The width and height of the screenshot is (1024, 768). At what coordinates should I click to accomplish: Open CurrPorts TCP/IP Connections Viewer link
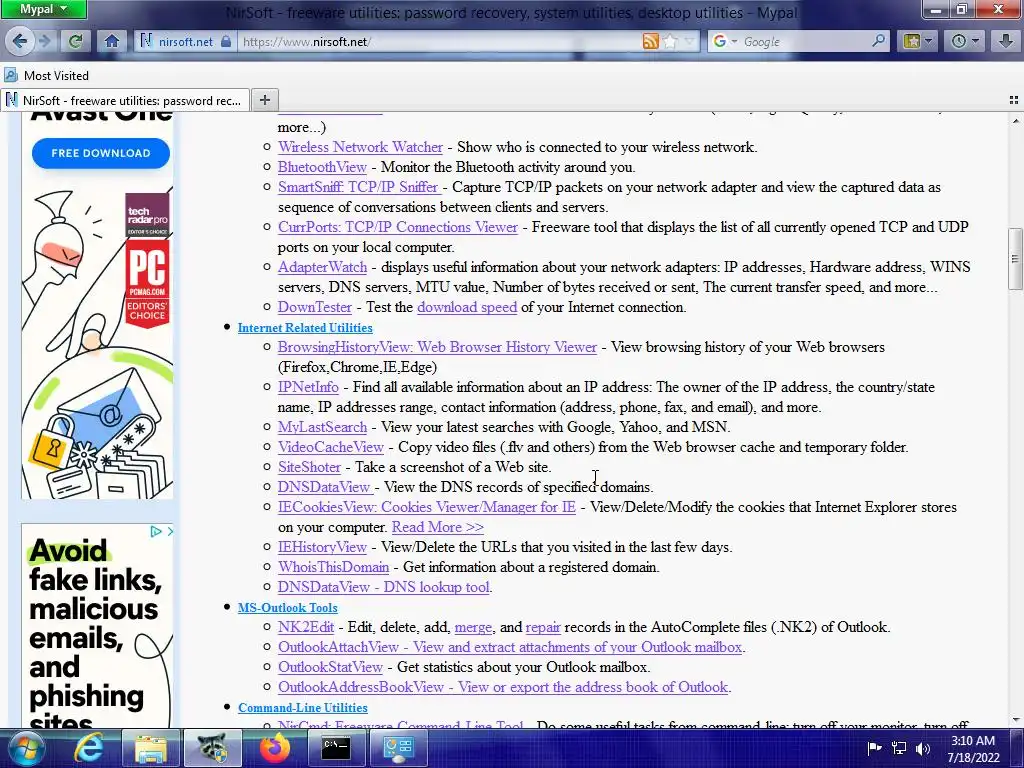398,227
